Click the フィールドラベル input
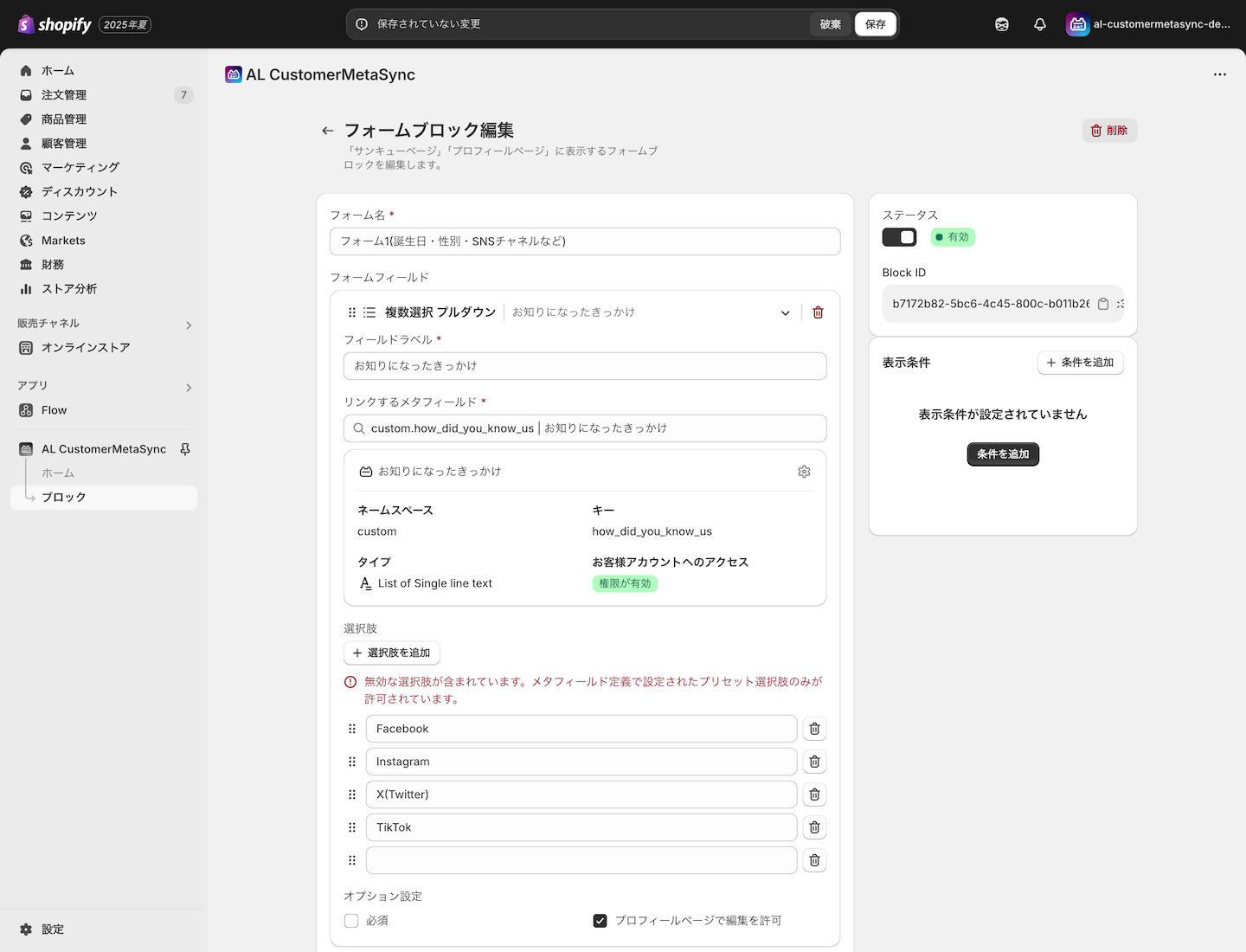Screen dimensions: 1246x952 click(x=585, y=366)
